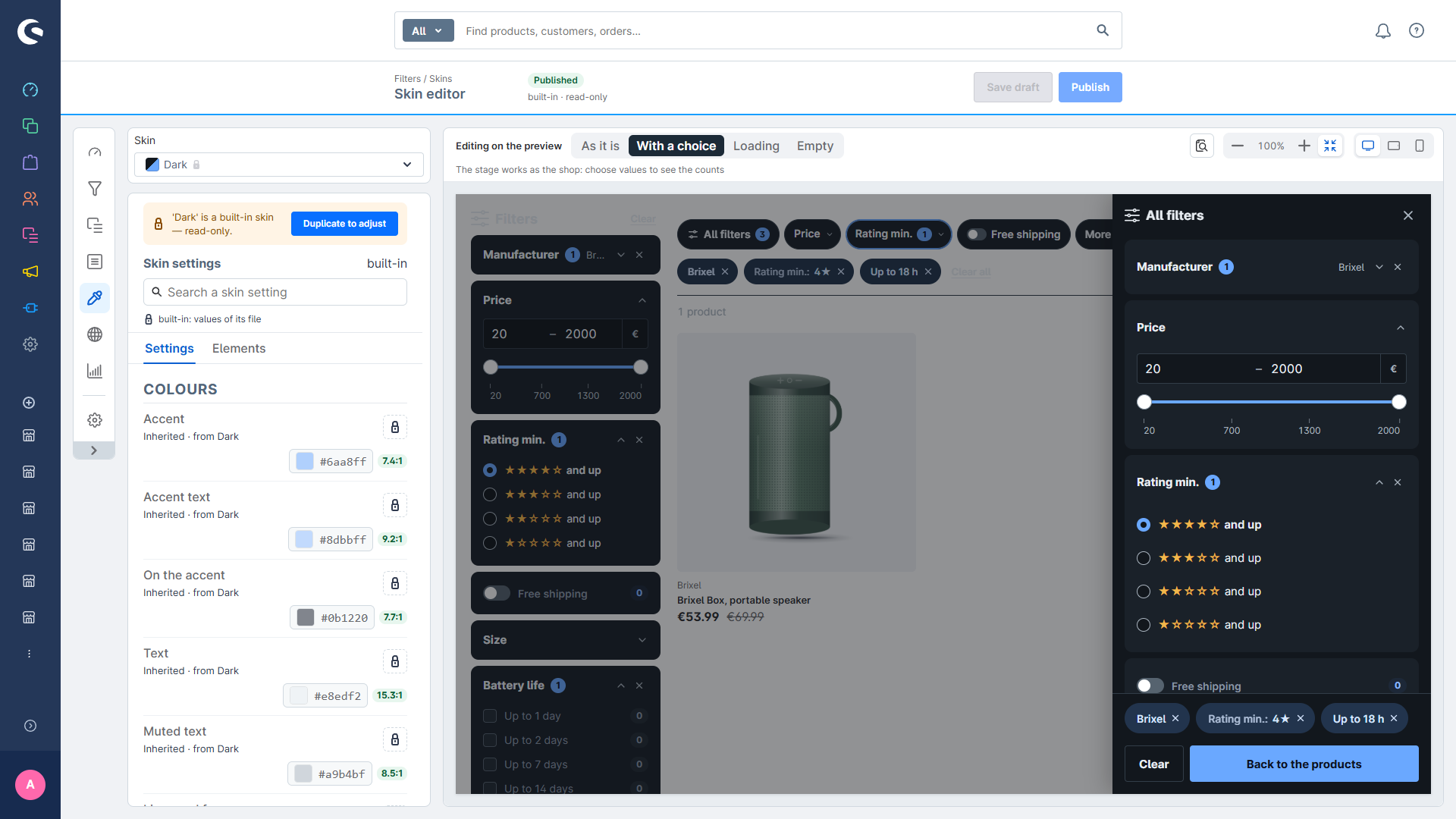Open the Price dropdown pill in top bar

point(813,234)
